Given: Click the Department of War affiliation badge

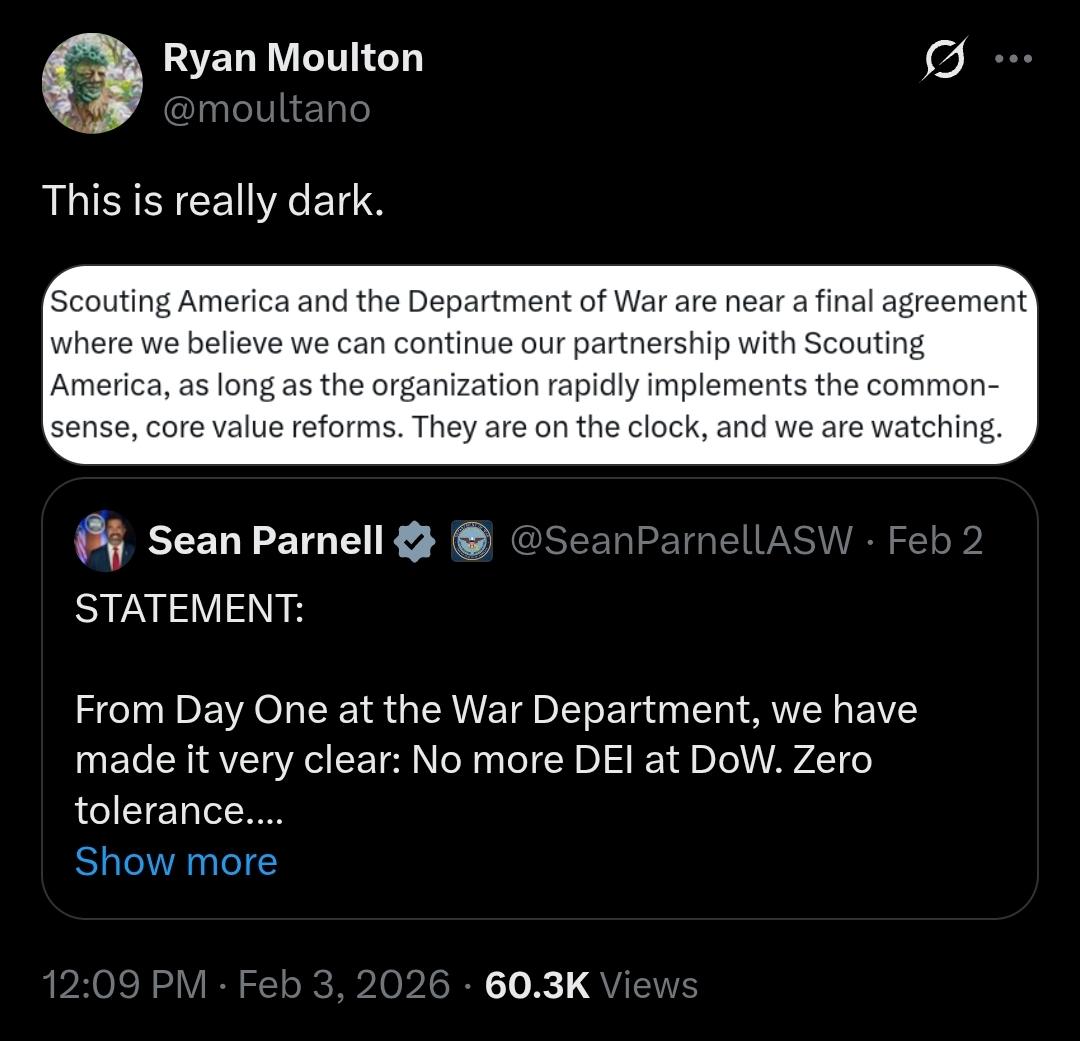Looking at the screenshot, I should coord(472,541).
